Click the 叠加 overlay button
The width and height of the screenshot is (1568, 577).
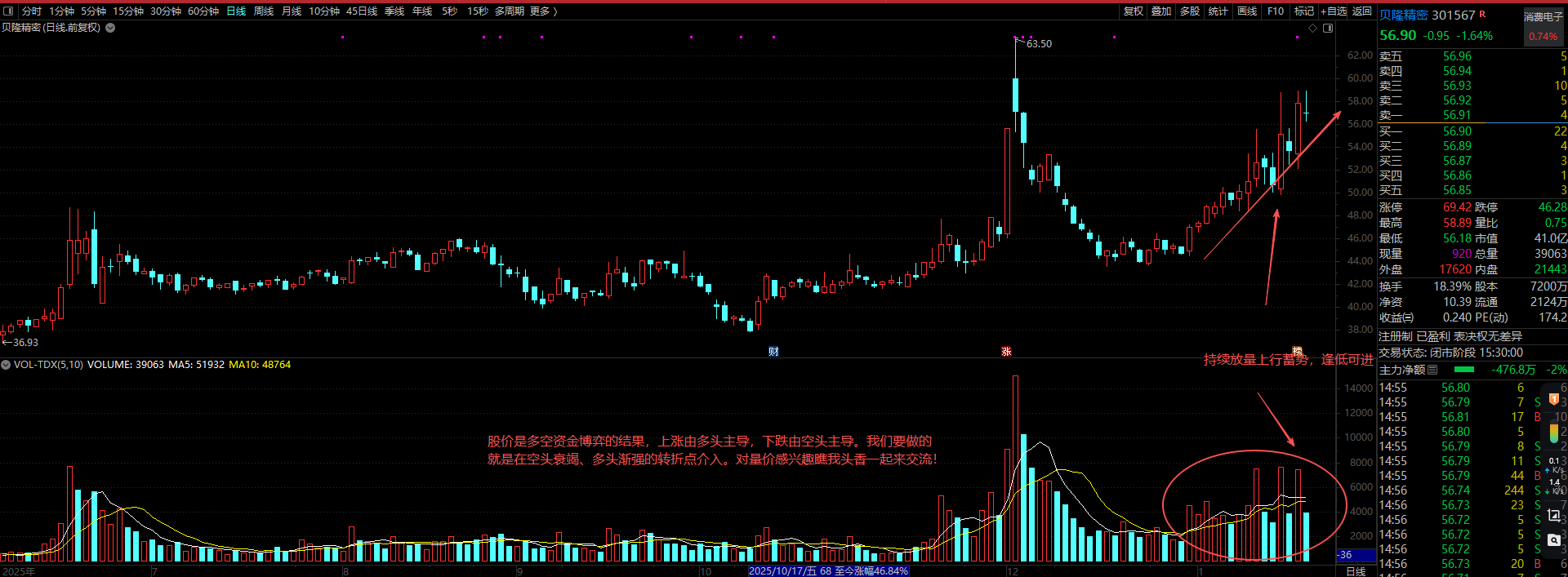tap(1161, 11)
